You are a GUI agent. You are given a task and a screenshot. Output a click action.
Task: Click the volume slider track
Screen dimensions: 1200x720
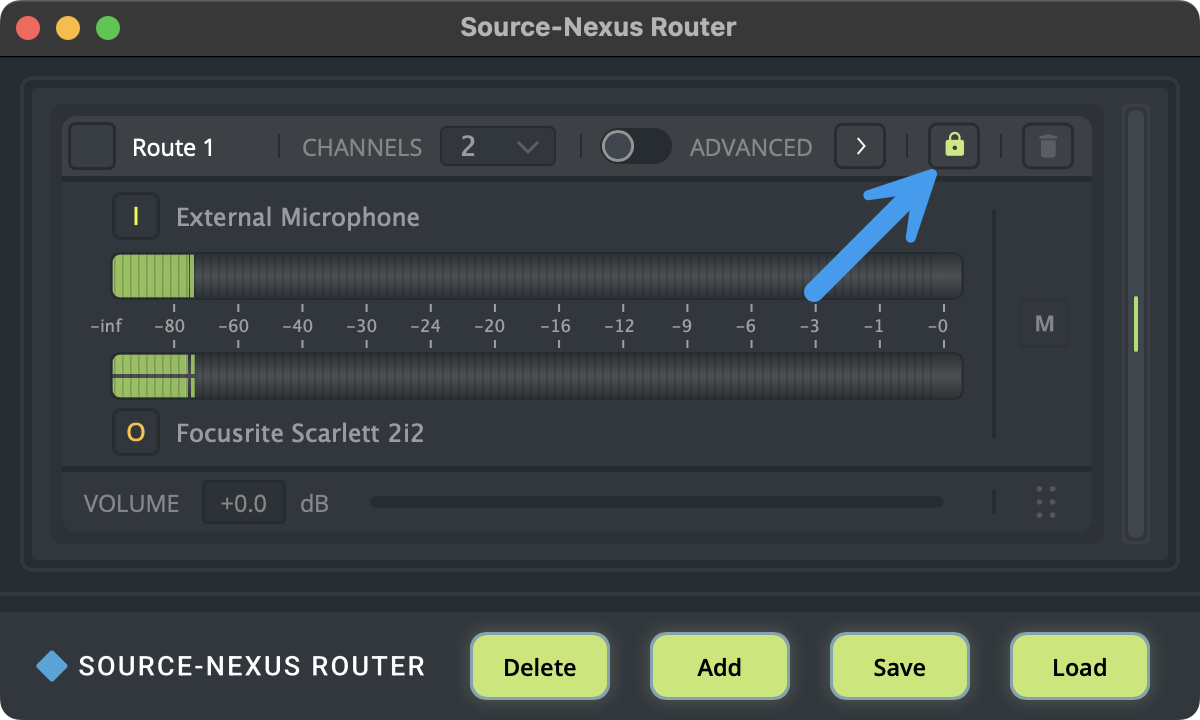(656, 502)
